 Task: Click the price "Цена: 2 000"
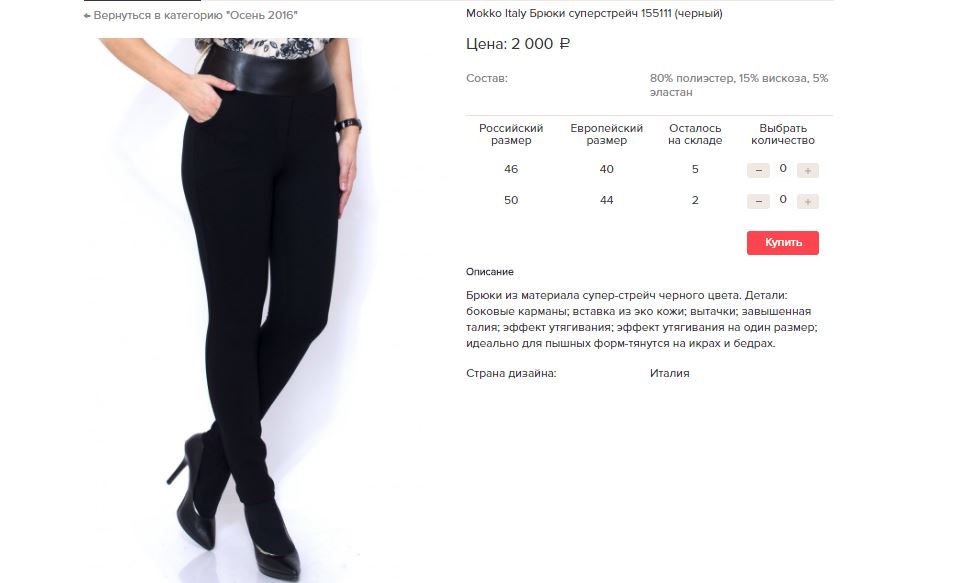(x=518, y=44)
